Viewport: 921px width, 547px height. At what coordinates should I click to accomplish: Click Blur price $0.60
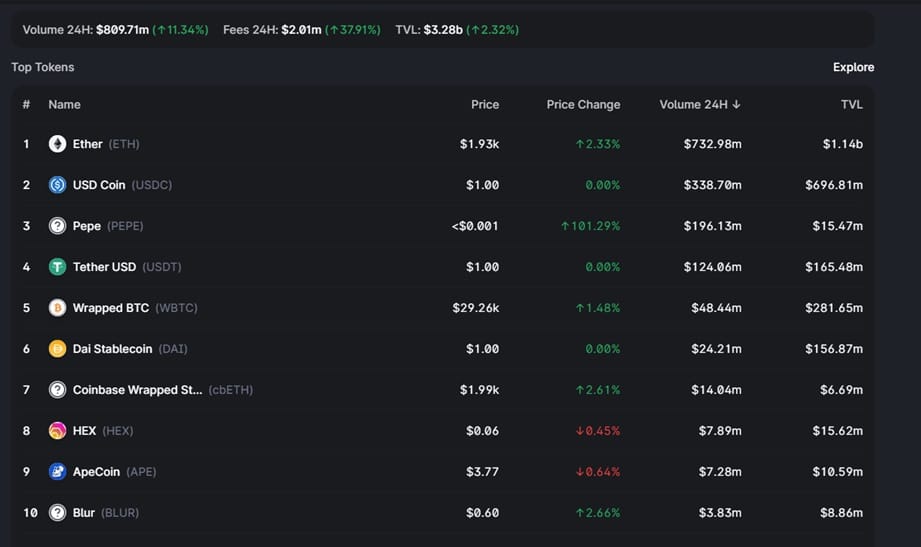[482, 513]
